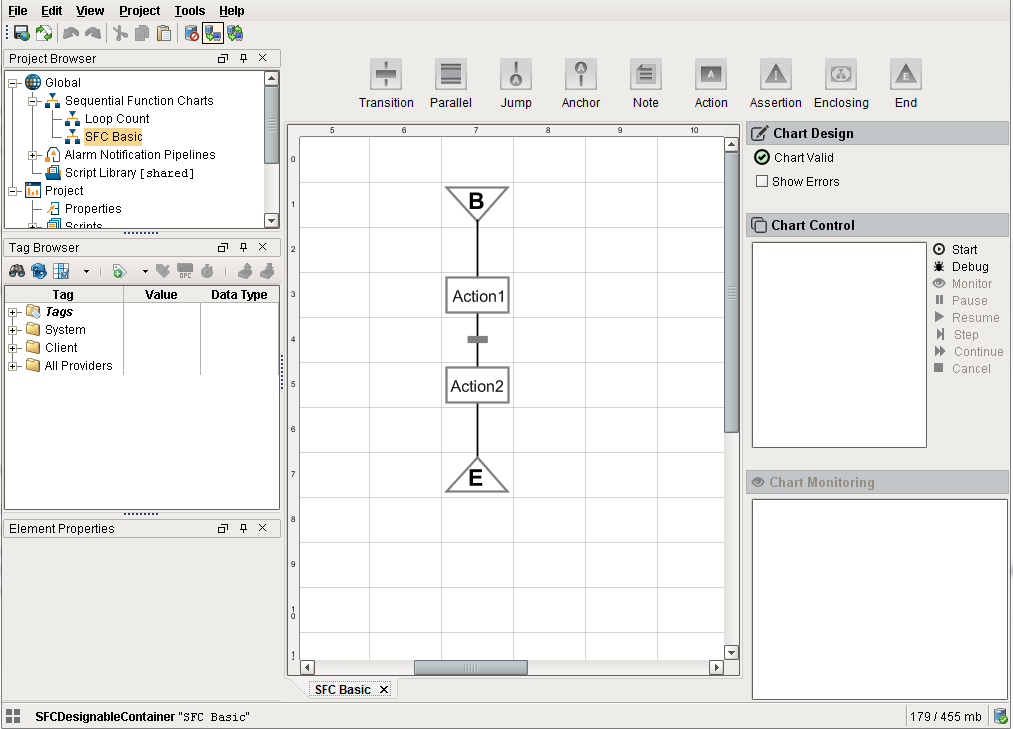The height and width of the screenshot is (729, 1013).
Task: Select the Action1 step on chart
Action: 478,296
